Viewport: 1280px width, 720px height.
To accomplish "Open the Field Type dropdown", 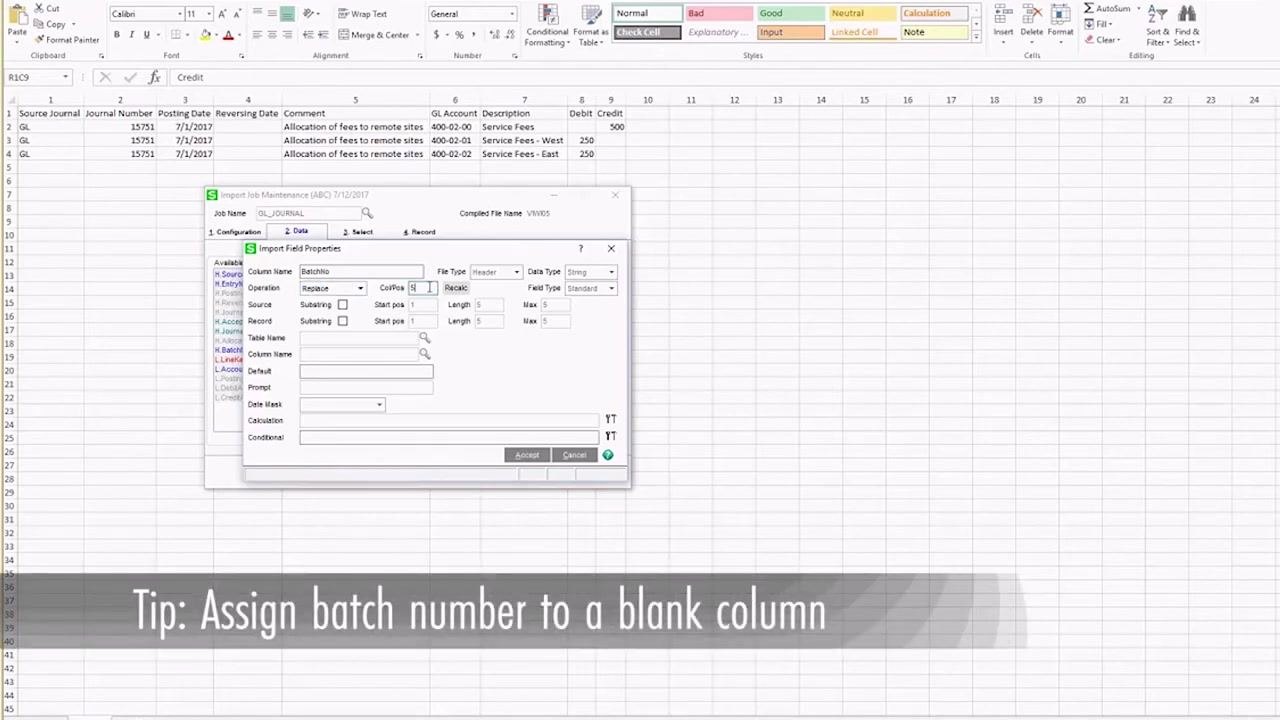I will click(x=591, y=288).
